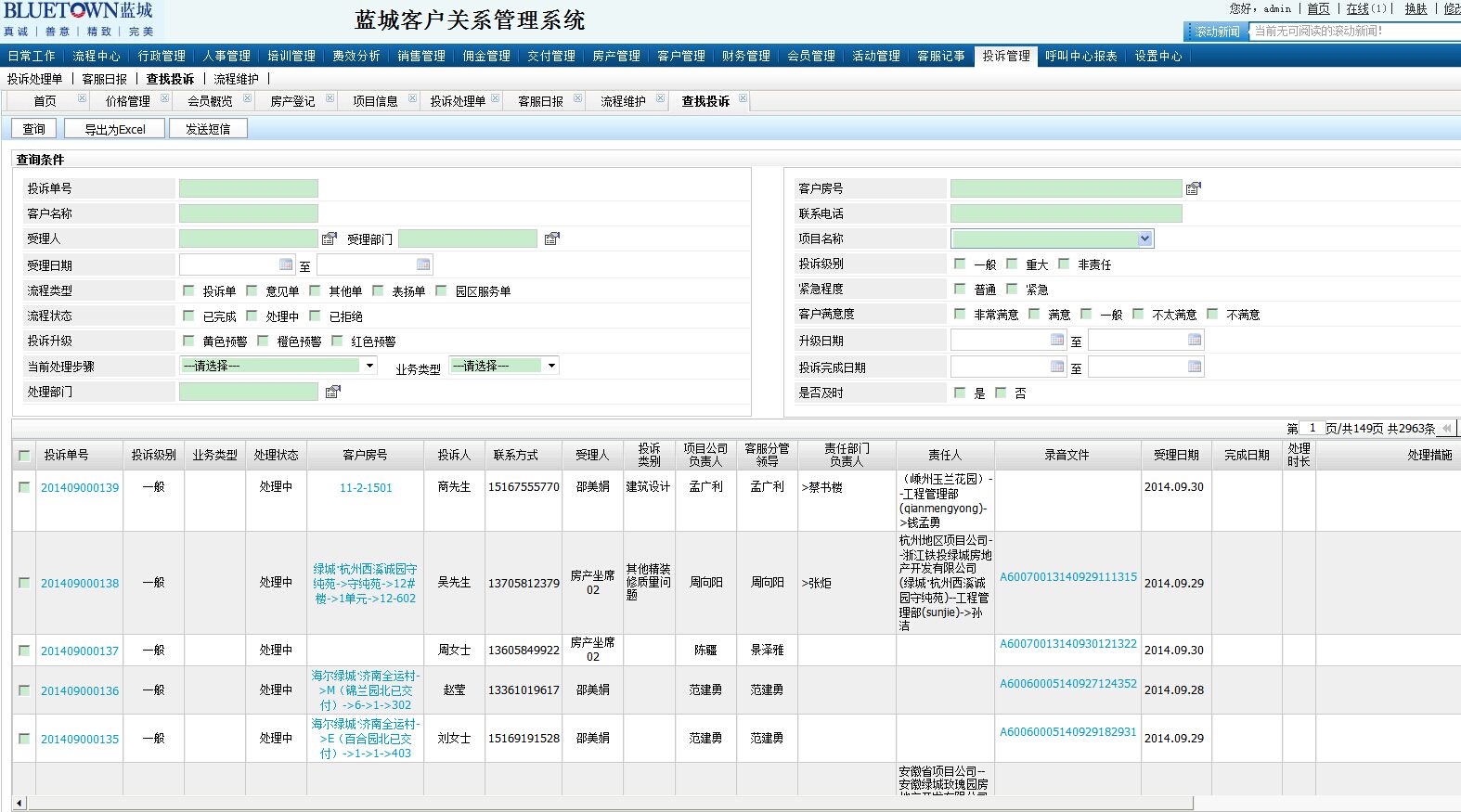The height and width of the screenshot is (812, 1461).
Task: Open the 财务管理 main menu
Action: (x=746, y=56)
